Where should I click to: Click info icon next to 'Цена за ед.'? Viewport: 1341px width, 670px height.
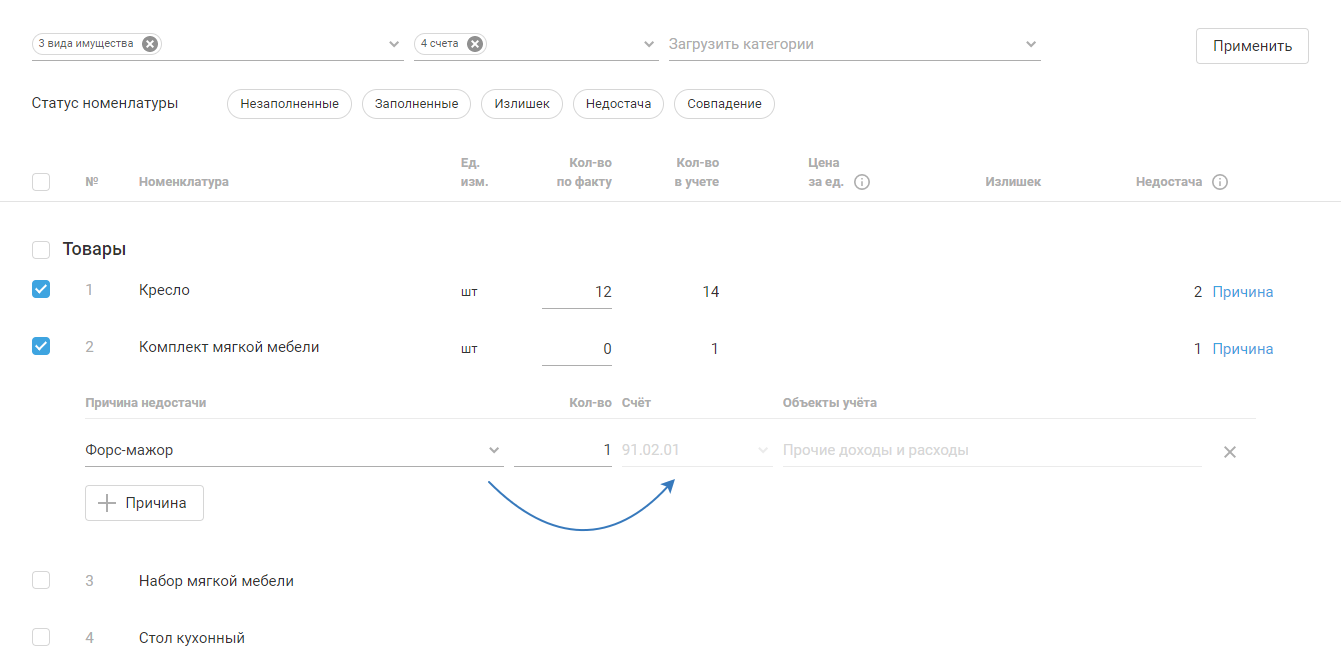click(862, 182)
